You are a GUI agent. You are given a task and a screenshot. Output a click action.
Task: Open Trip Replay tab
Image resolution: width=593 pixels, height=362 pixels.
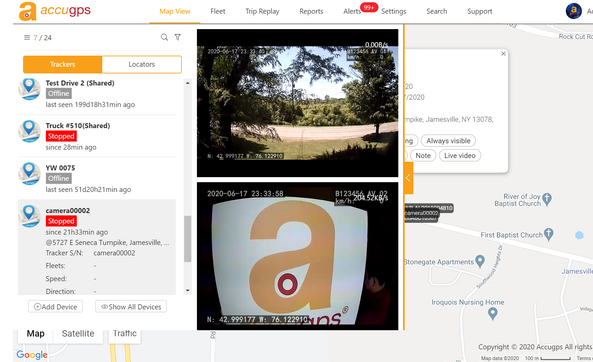coord(262,11)
